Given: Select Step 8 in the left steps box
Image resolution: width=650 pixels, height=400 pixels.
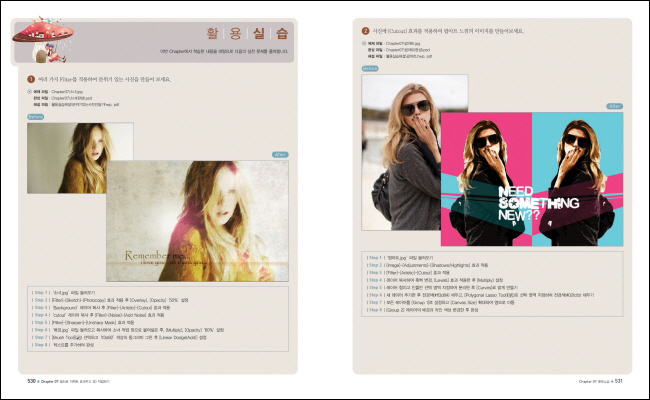Looking at the screenshot, I should tap(41, 344).
